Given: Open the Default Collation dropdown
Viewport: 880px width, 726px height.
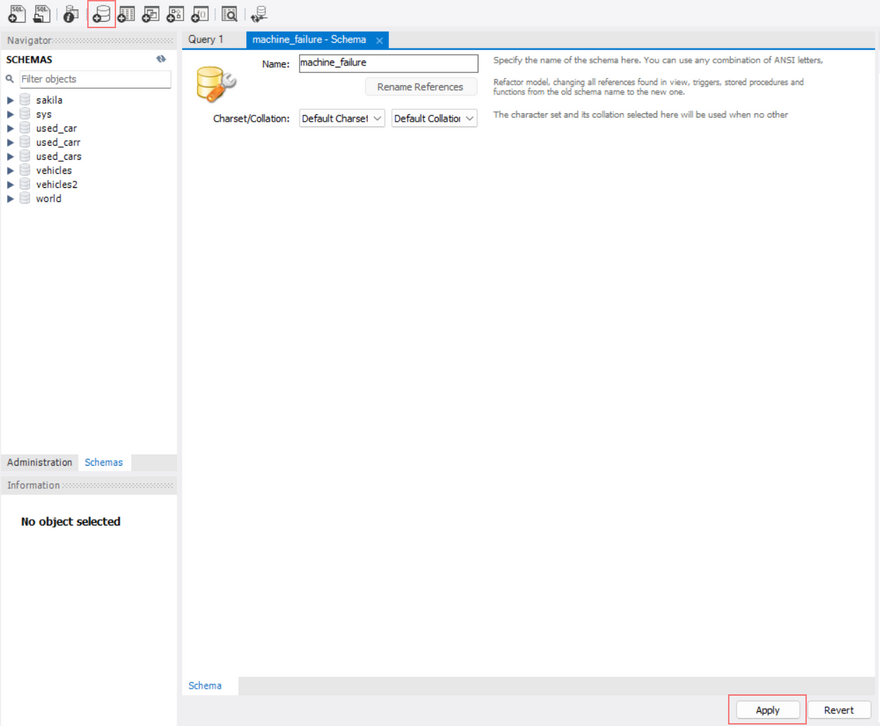Looking at the screenshot, I should 434,118.
